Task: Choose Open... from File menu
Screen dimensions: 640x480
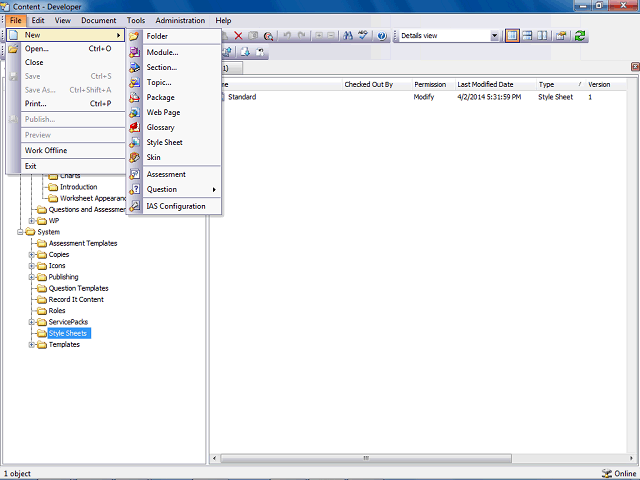Action: point(66,49)
